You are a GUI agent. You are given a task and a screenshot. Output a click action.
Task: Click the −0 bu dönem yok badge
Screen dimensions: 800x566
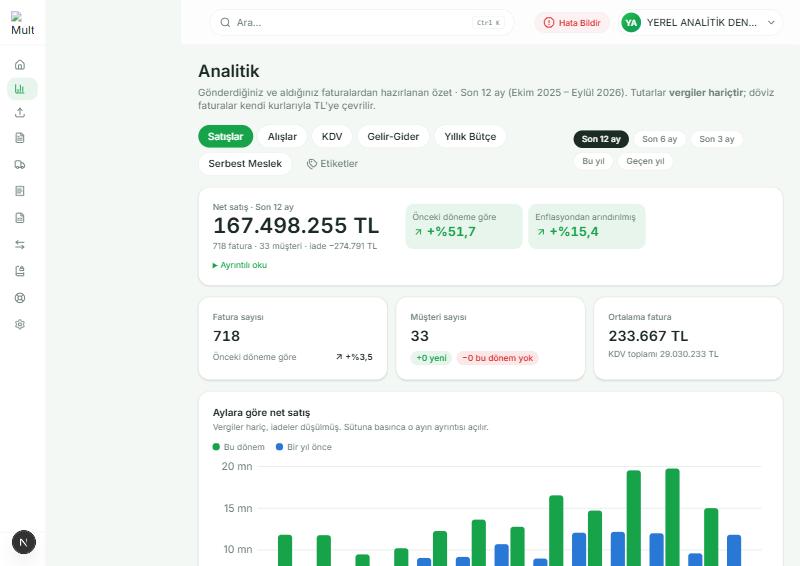(497, 358)
